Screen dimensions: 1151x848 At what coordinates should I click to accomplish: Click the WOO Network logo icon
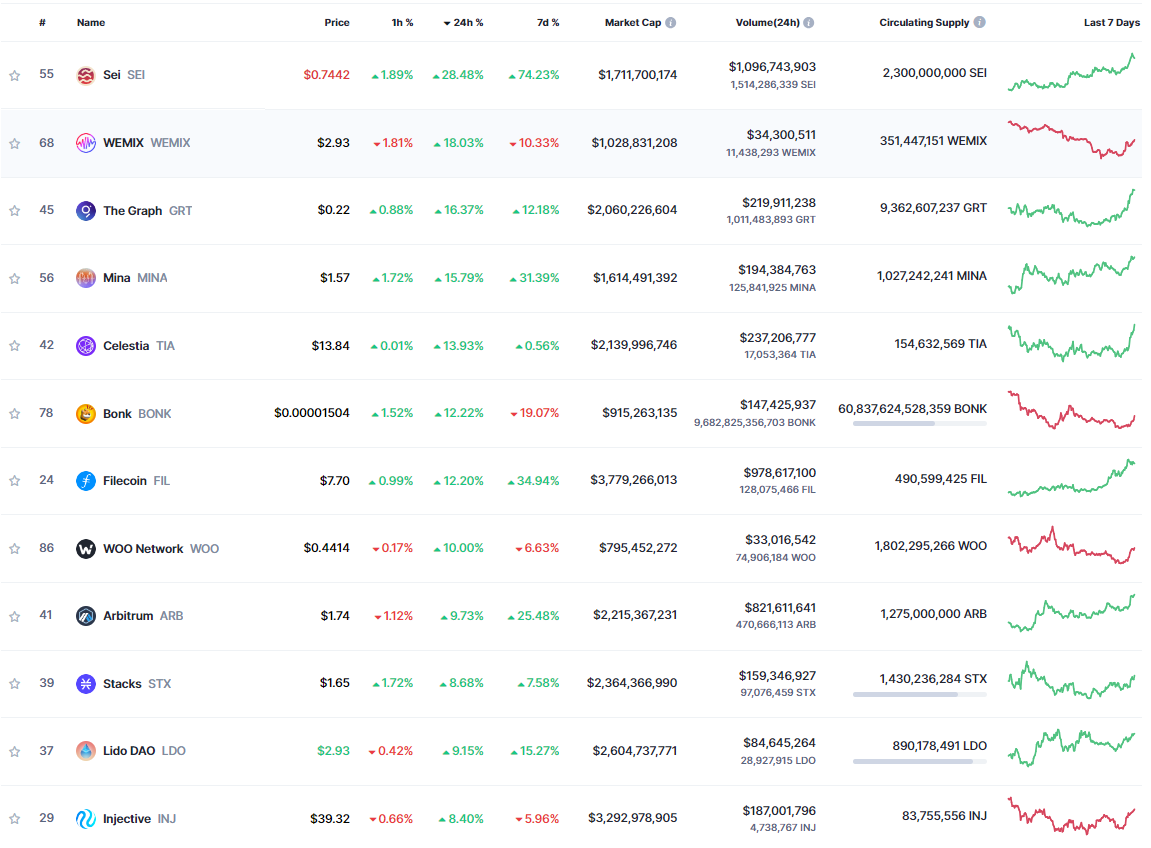click(86, 549)
